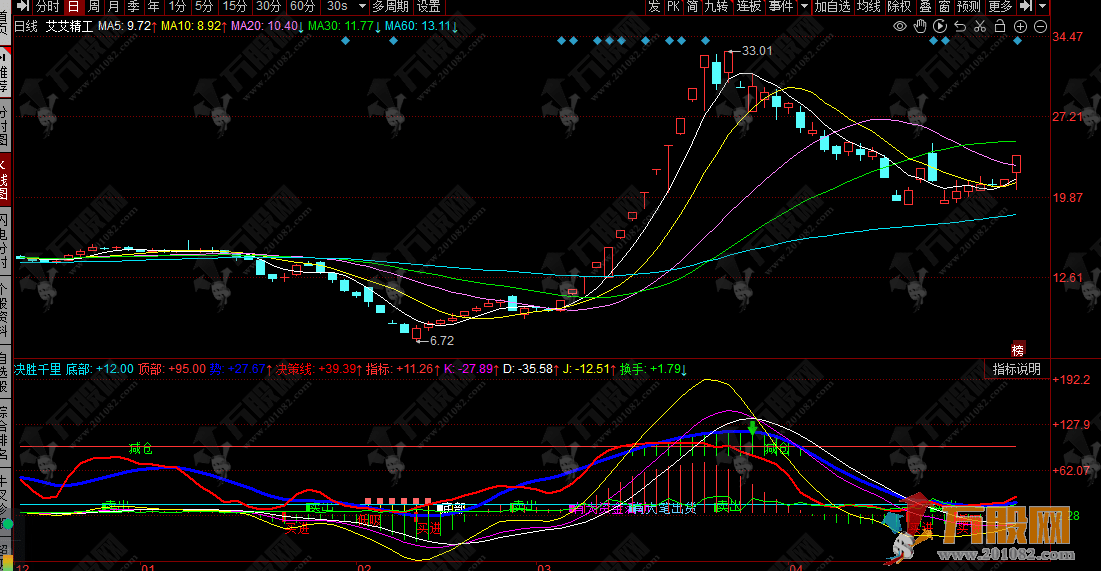Click the eye icon to toggle chart visibility
Viewport: 1101px width, 571px height.
900,26
